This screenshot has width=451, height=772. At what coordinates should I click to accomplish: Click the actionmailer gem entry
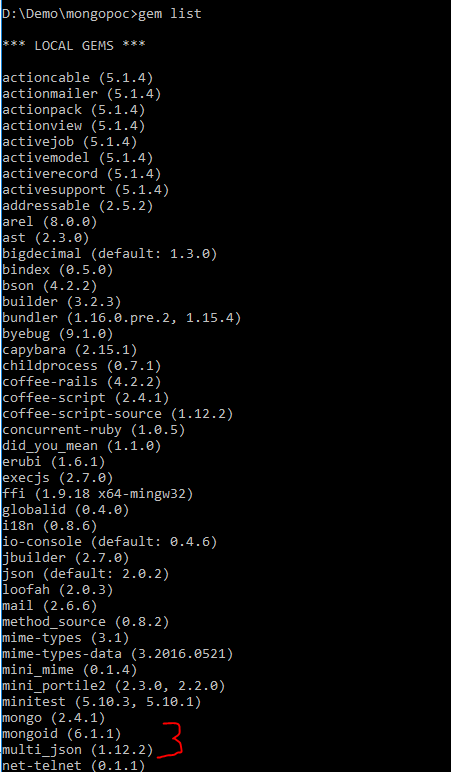(82, 94)
